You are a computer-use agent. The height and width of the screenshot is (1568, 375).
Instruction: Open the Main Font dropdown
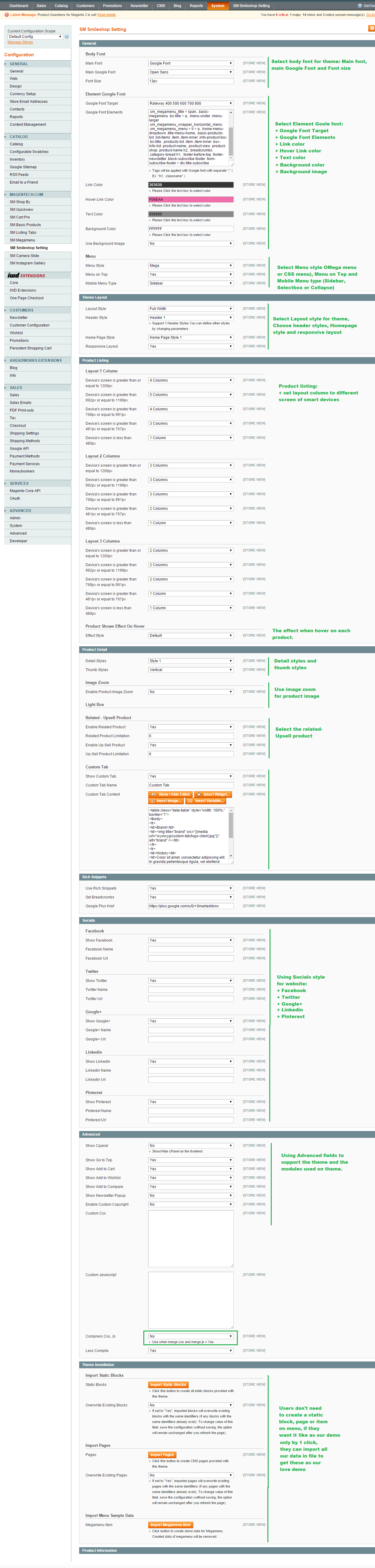pyautogui.click(x=191, y=63)
